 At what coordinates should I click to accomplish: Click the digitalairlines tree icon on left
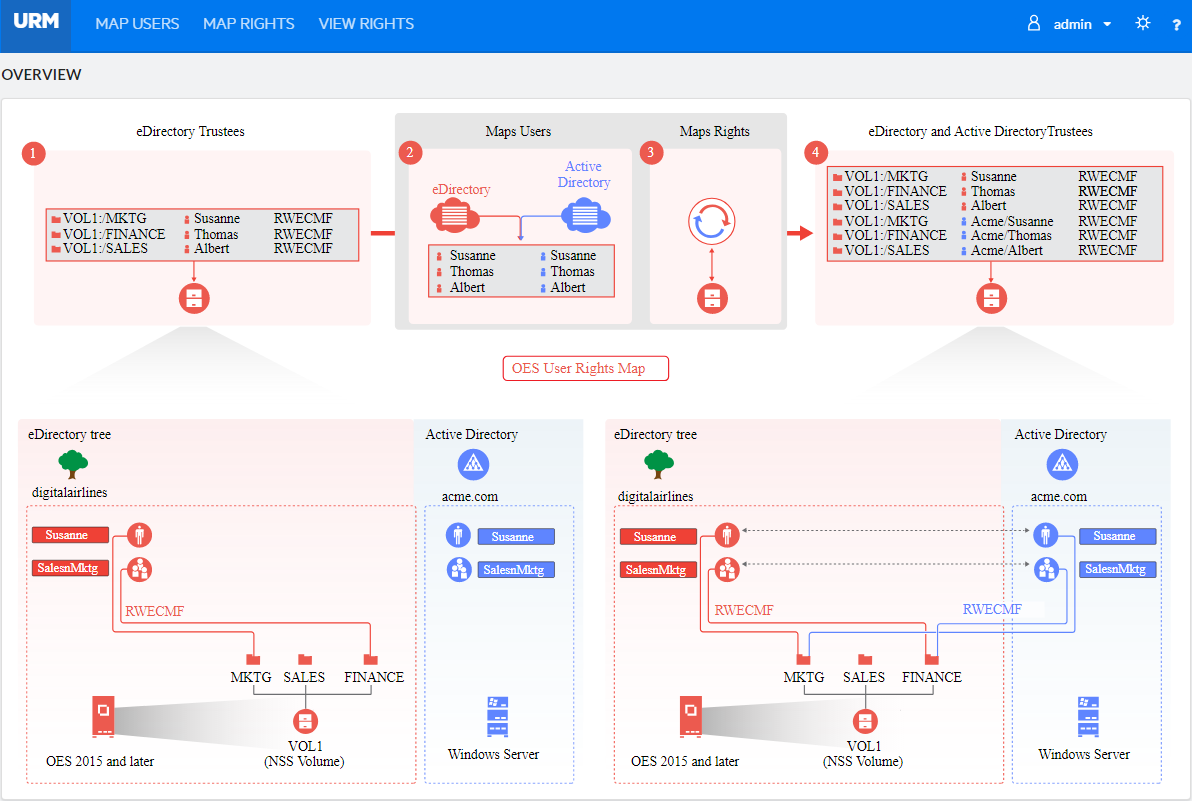coord(70,463)
